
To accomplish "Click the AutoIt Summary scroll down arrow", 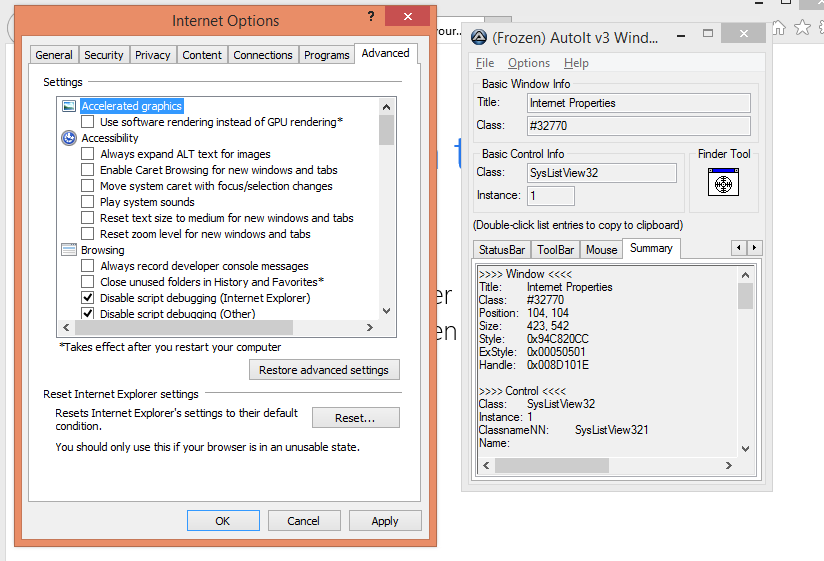I will [x=745, y=449].
